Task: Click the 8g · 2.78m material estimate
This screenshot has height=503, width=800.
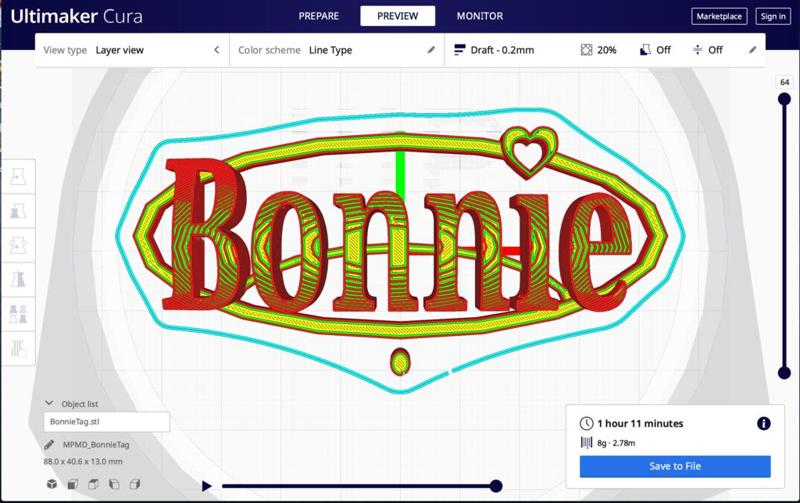Action: click(616, 443)
